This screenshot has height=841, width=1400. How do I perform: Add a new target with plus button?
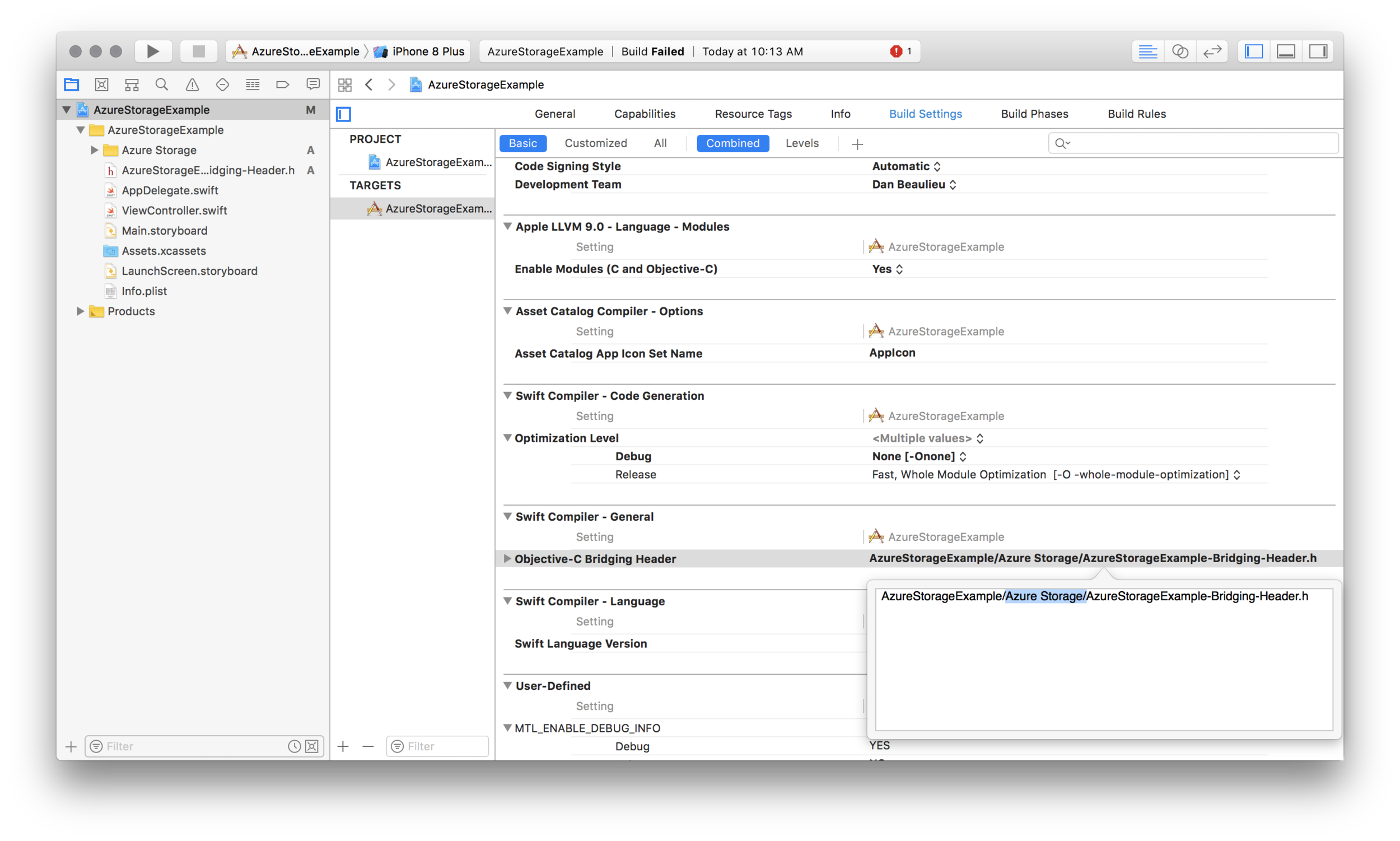342,746
